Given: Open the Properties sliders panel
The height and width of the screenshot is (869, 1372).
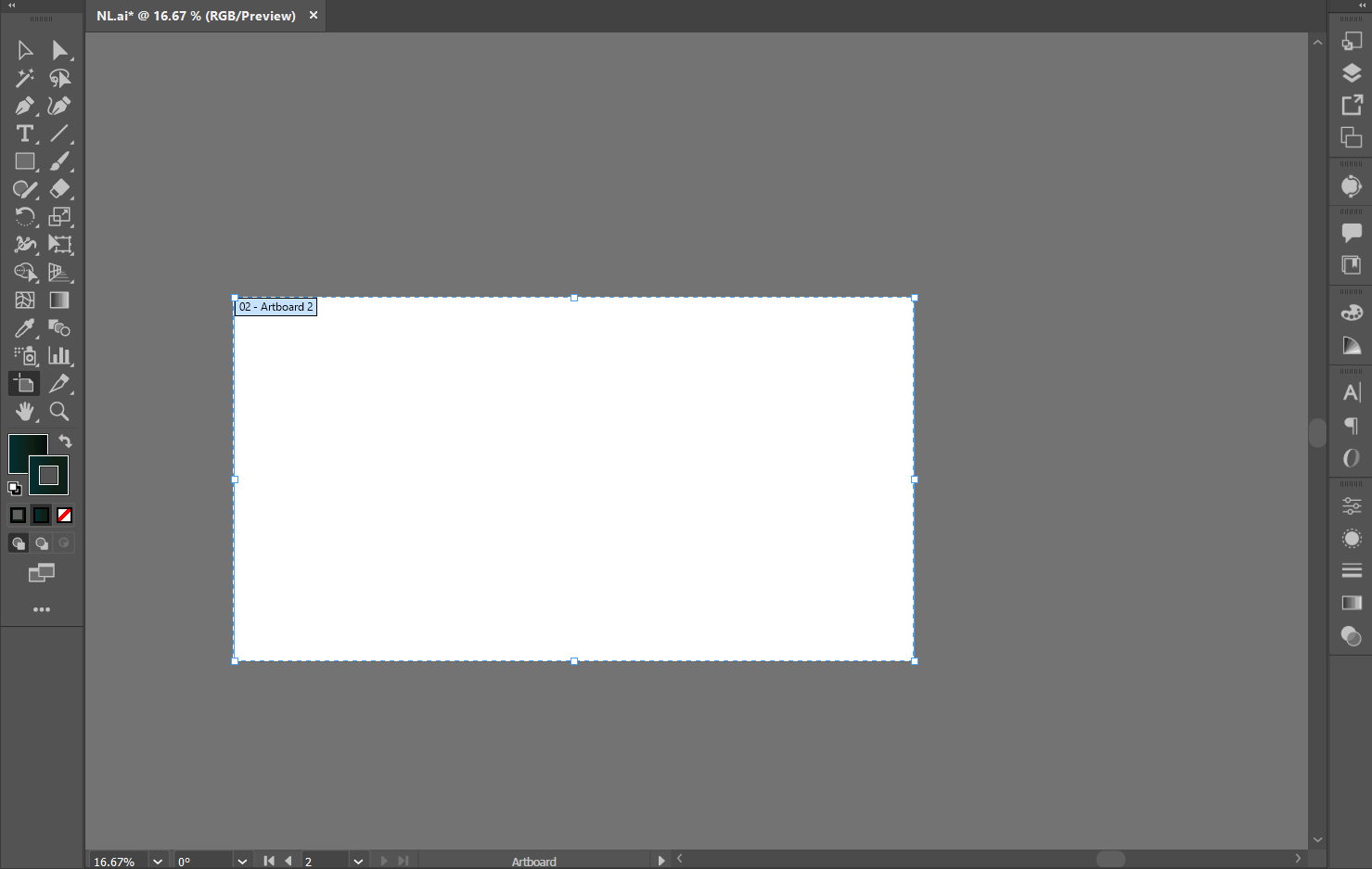Looking at the screenshot, I should pos(1352,506).
